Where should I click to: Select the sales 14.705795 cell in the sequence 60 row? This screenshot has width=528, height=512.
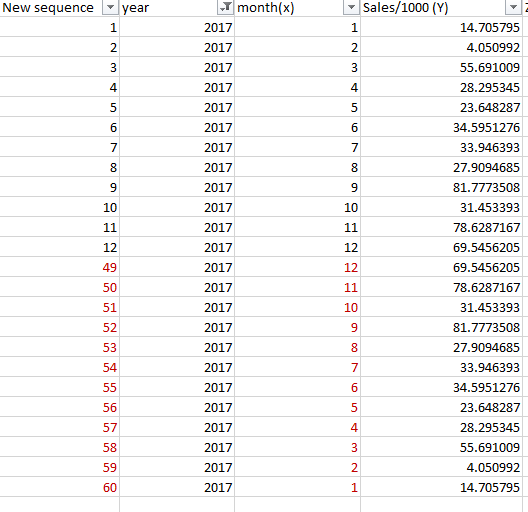tap(441, 487)
